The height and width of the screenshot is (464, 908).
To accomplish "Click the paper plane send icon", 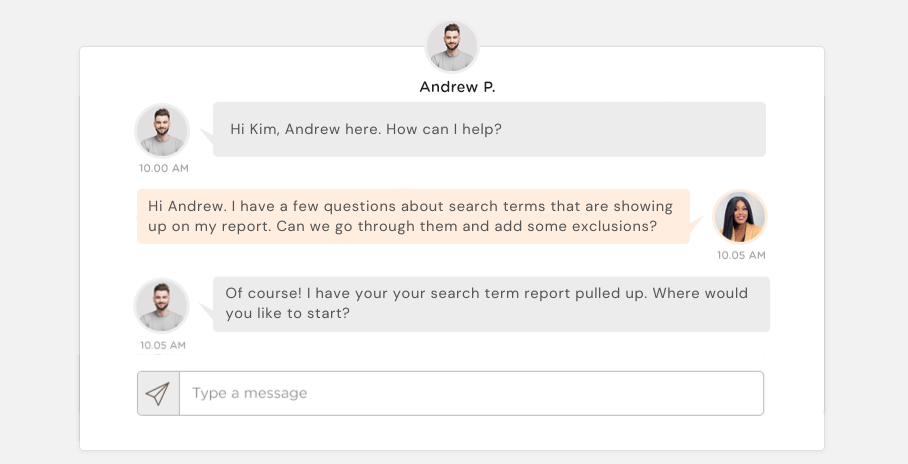I will (x=157, y=393).
